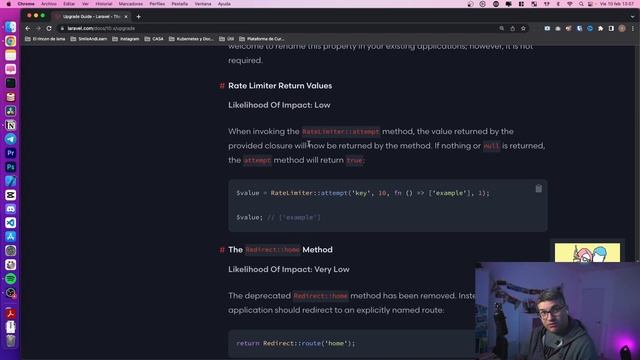Go back to the previous page

click(x=27, y=29)
